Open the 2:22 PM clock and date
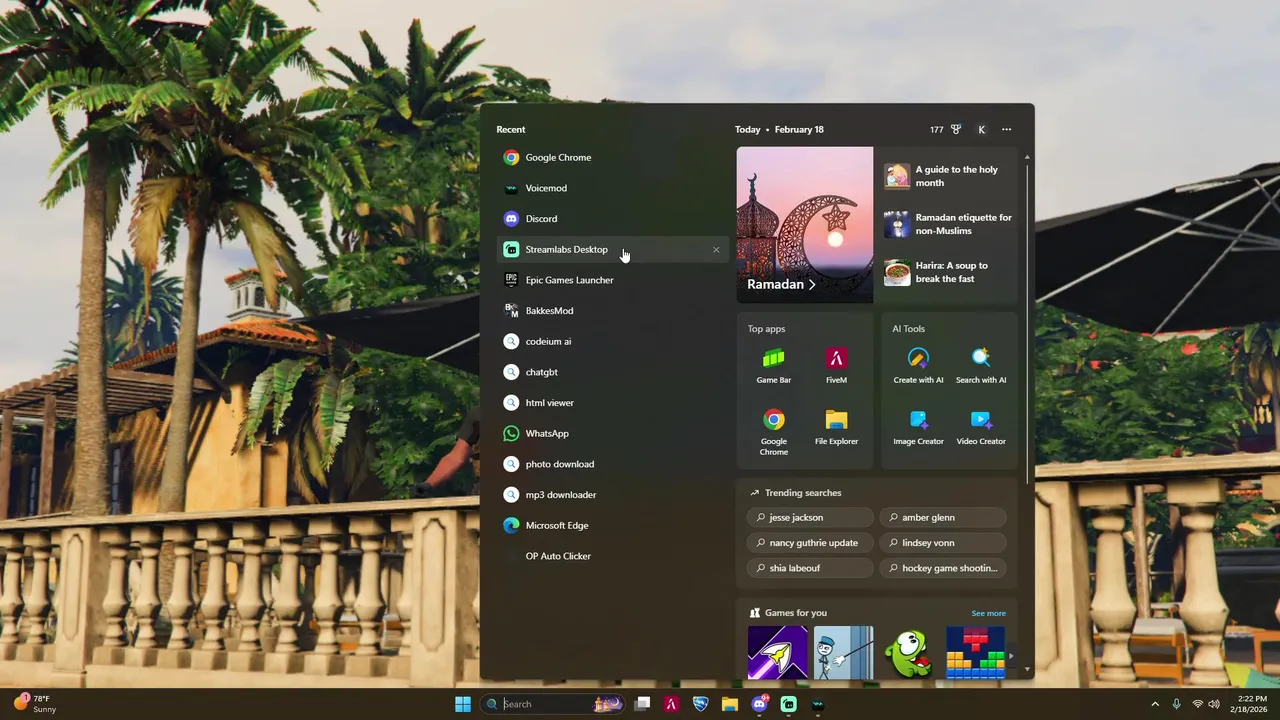The width and height of the screenshot is (1280, 720). coord(1250,704)
